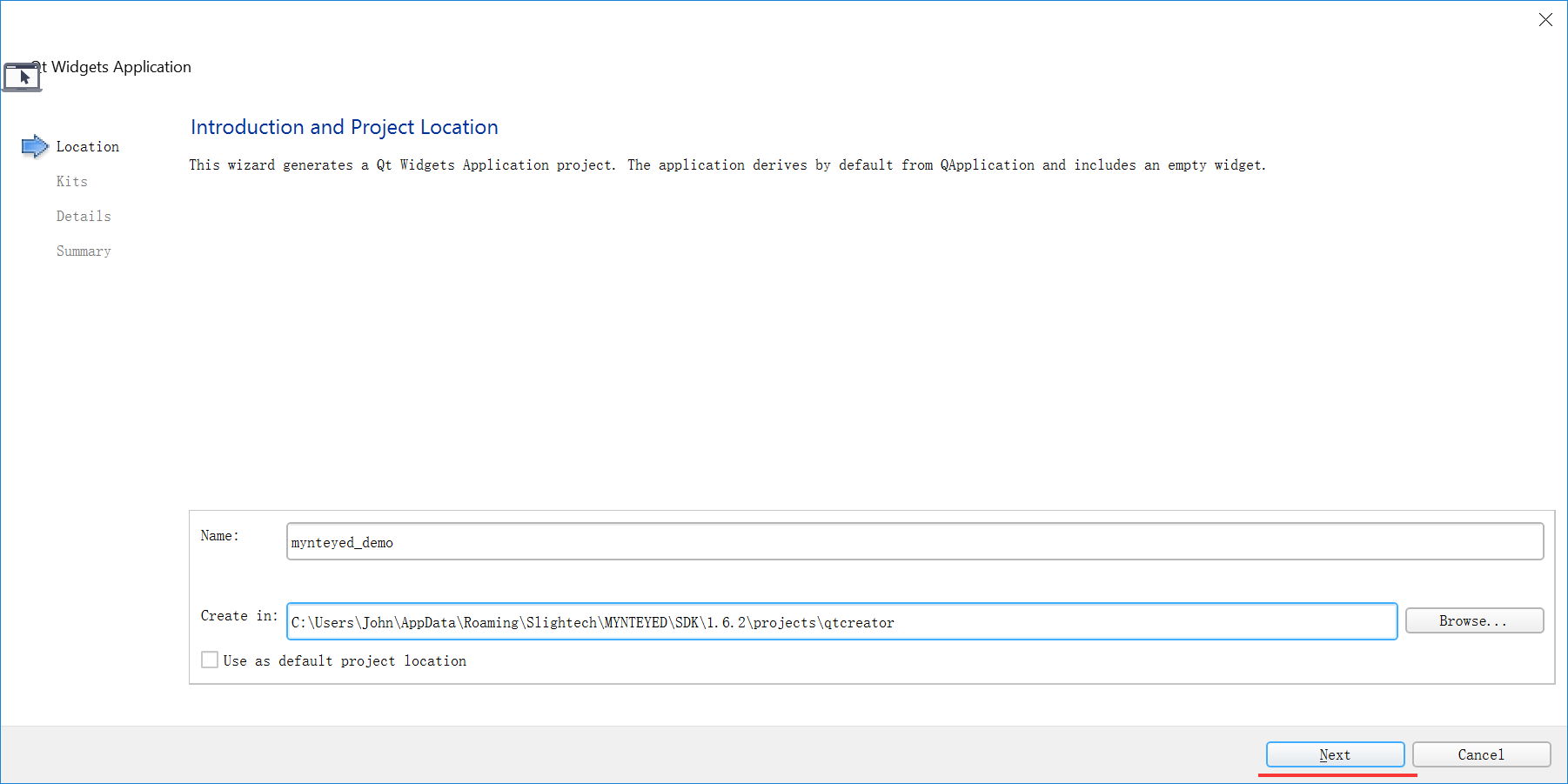Focus the project Name input field
The width and height of the screenshot is (1568, 784).
click(915, 541)
